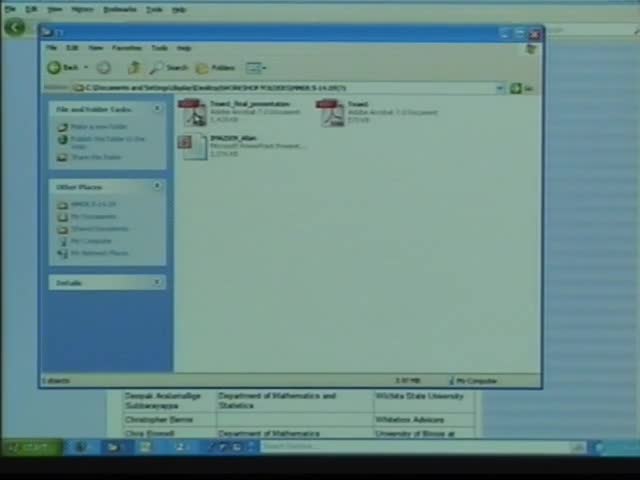Open parent folder link at top of Other Places
Image resolution: width=640 pixels, height=480 pixels.
(93, 204)
